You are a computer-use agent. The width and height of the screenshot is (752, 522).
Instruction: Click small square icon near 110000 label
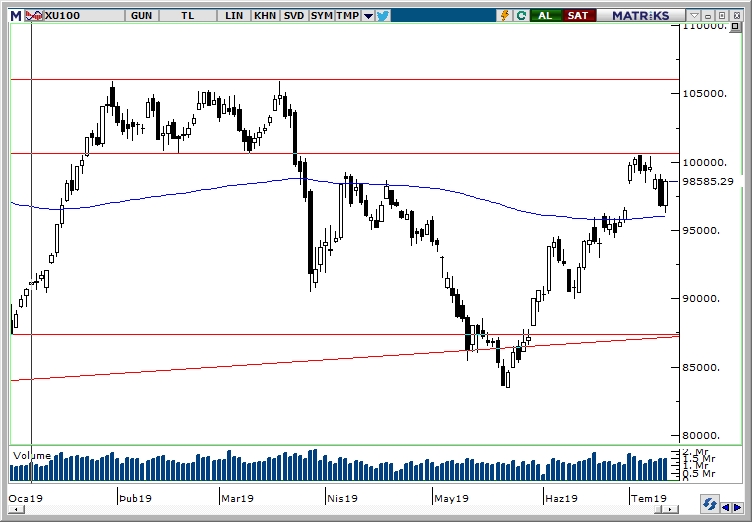coord(735,26)
